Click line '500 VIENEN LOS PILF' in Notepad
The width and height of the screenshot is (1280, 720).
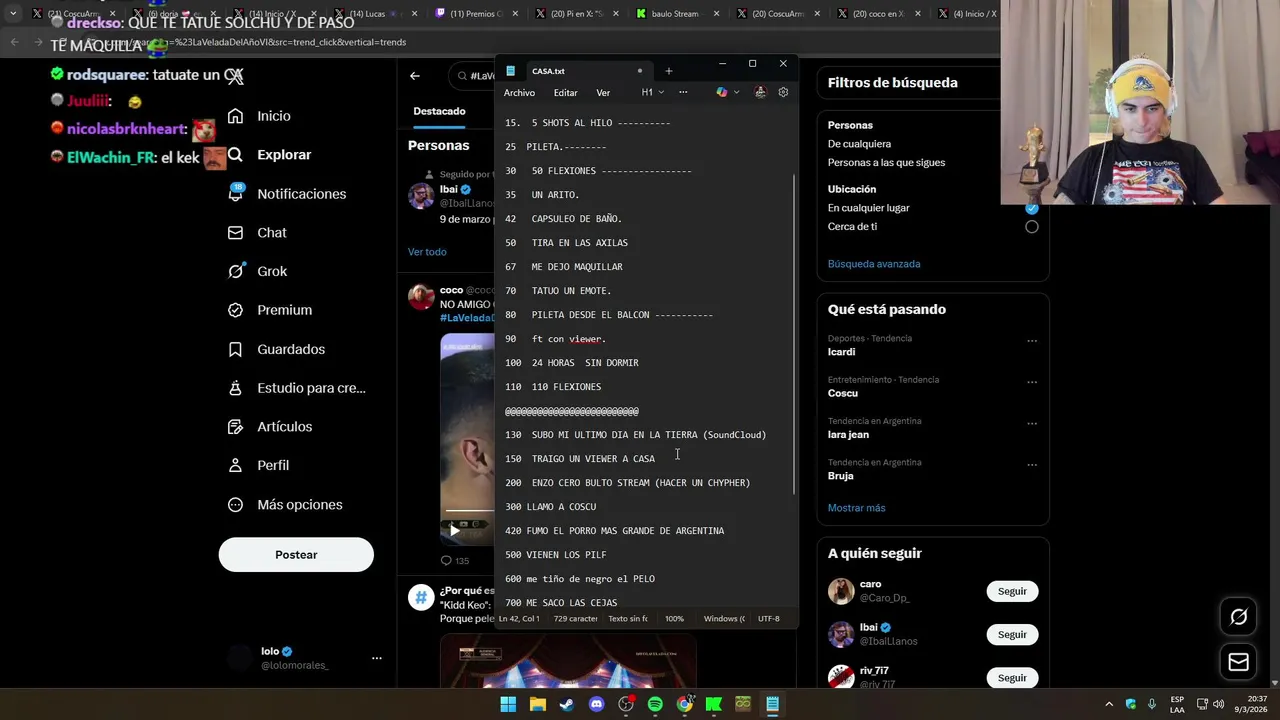(x=556, y=555)
